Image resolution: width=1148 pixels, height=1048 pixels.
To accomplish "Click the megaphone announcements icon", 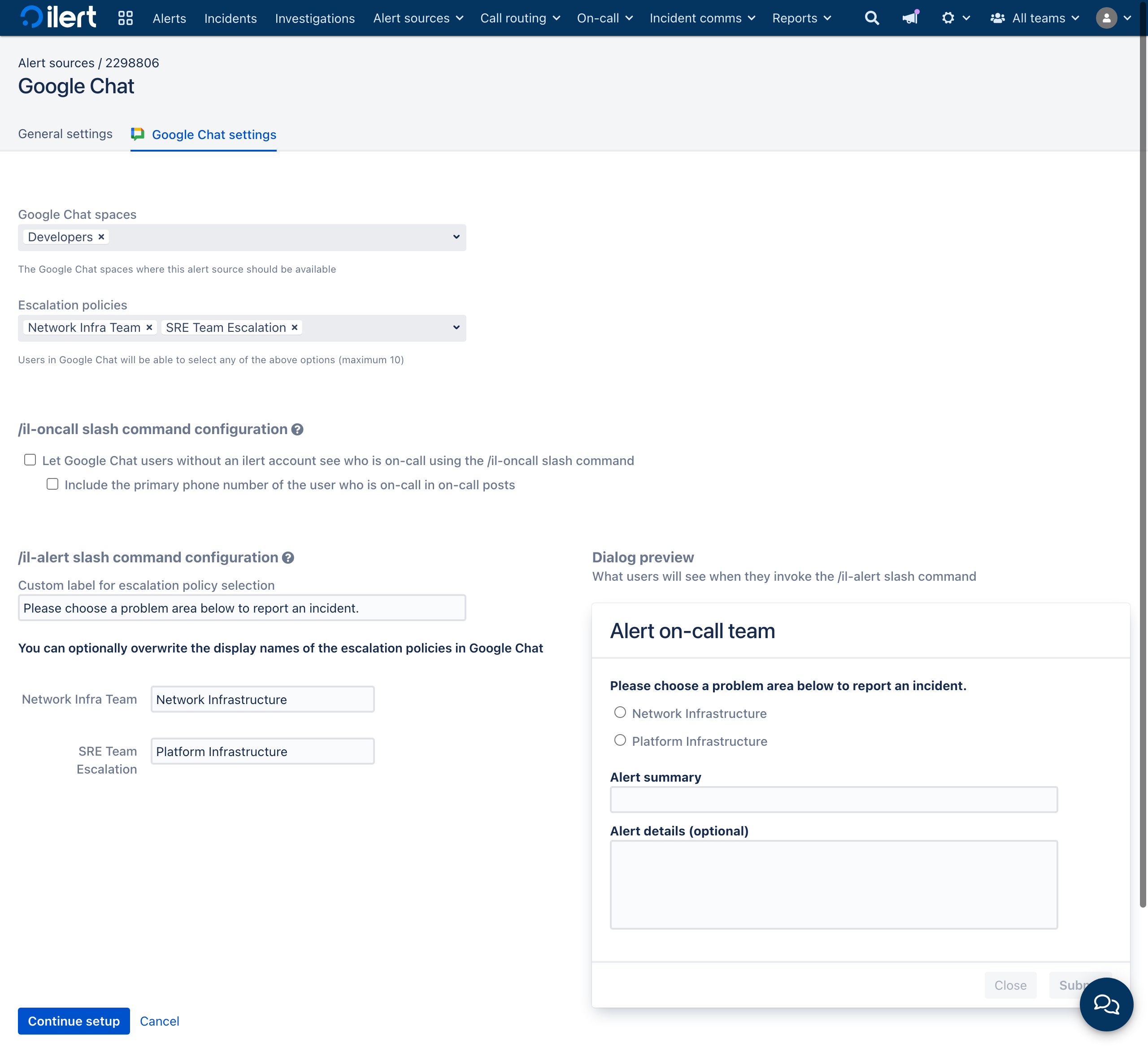I will pyautogui.click(x=910, y=17).
